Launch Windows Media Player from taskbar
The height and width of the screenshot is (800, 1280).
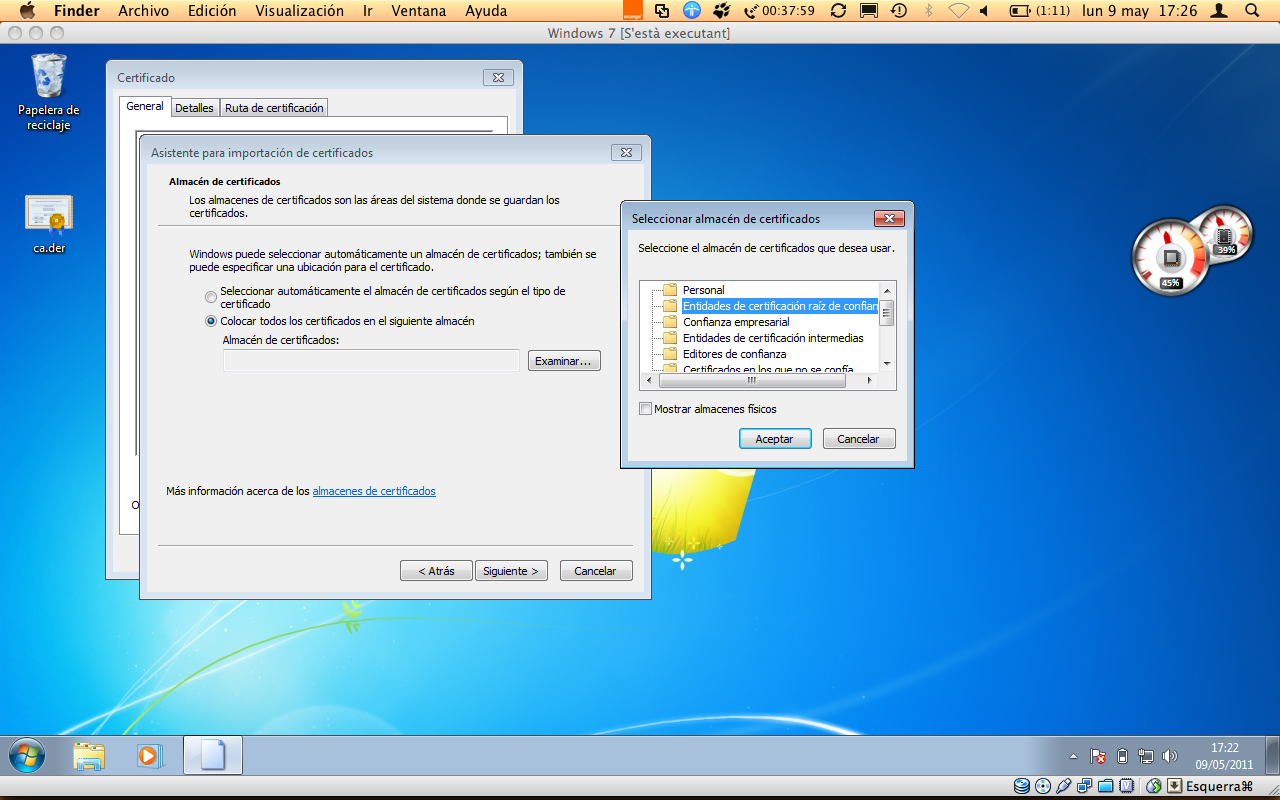149,756
